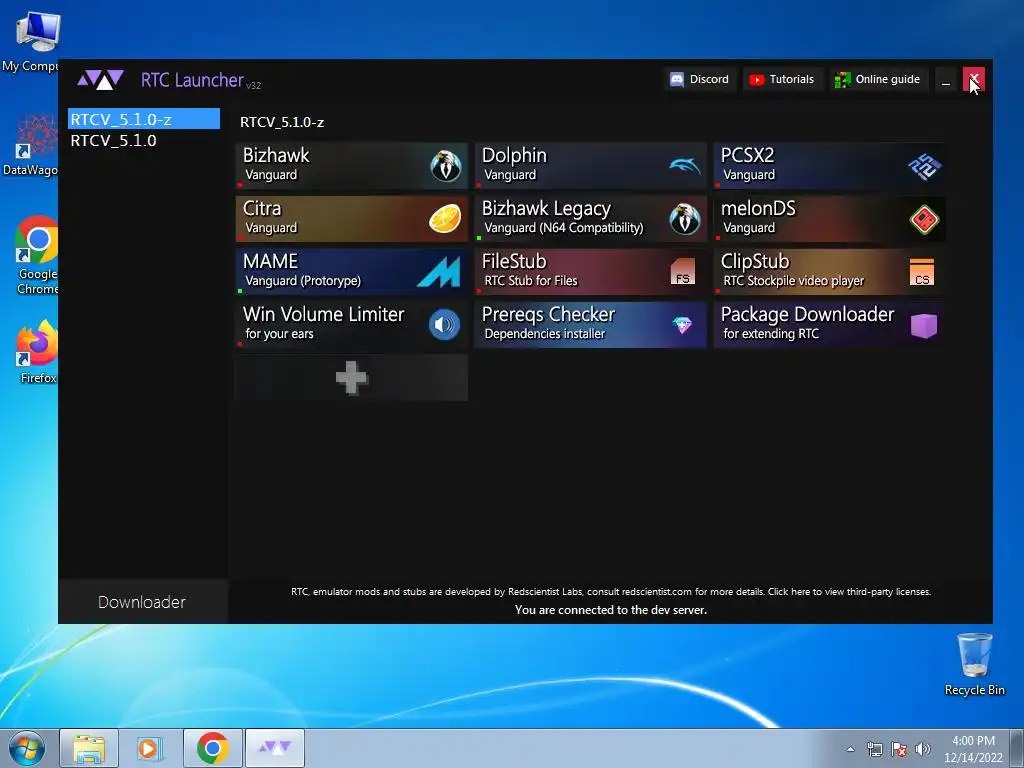Select the Google Chrome desktop shortcut

[x=37, y=255]
